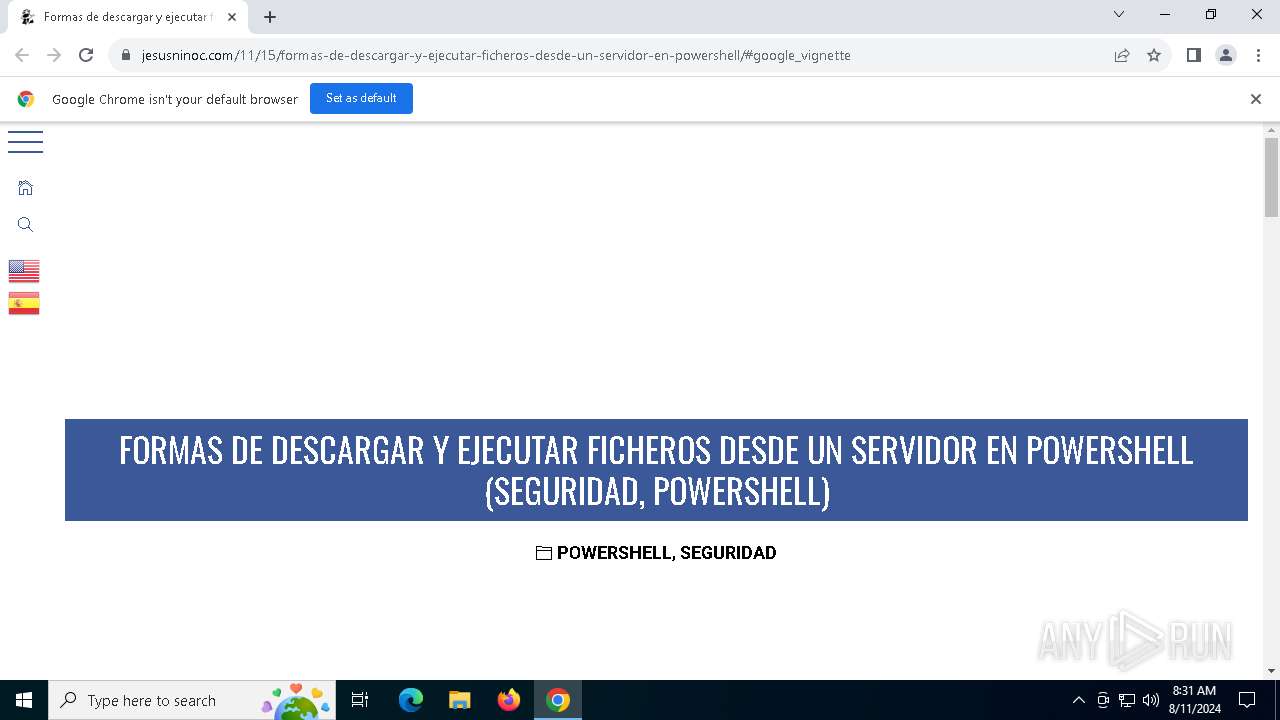Go to the site home icon
Image resolution: width=1280 pixels, height=720 pixels.
coord(26,188)
